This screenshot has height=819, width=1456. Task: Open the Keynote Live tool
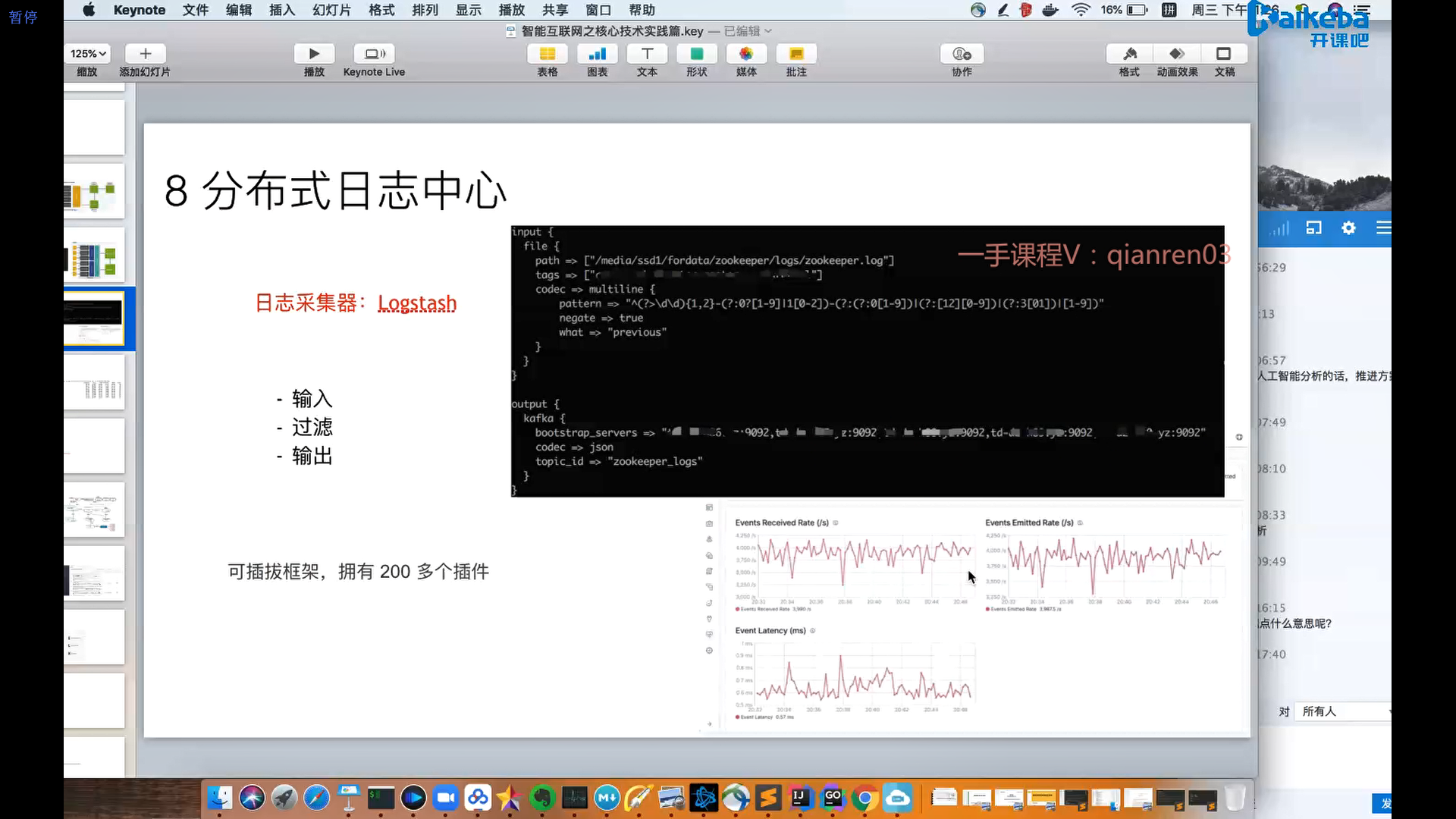click(374, 54)
